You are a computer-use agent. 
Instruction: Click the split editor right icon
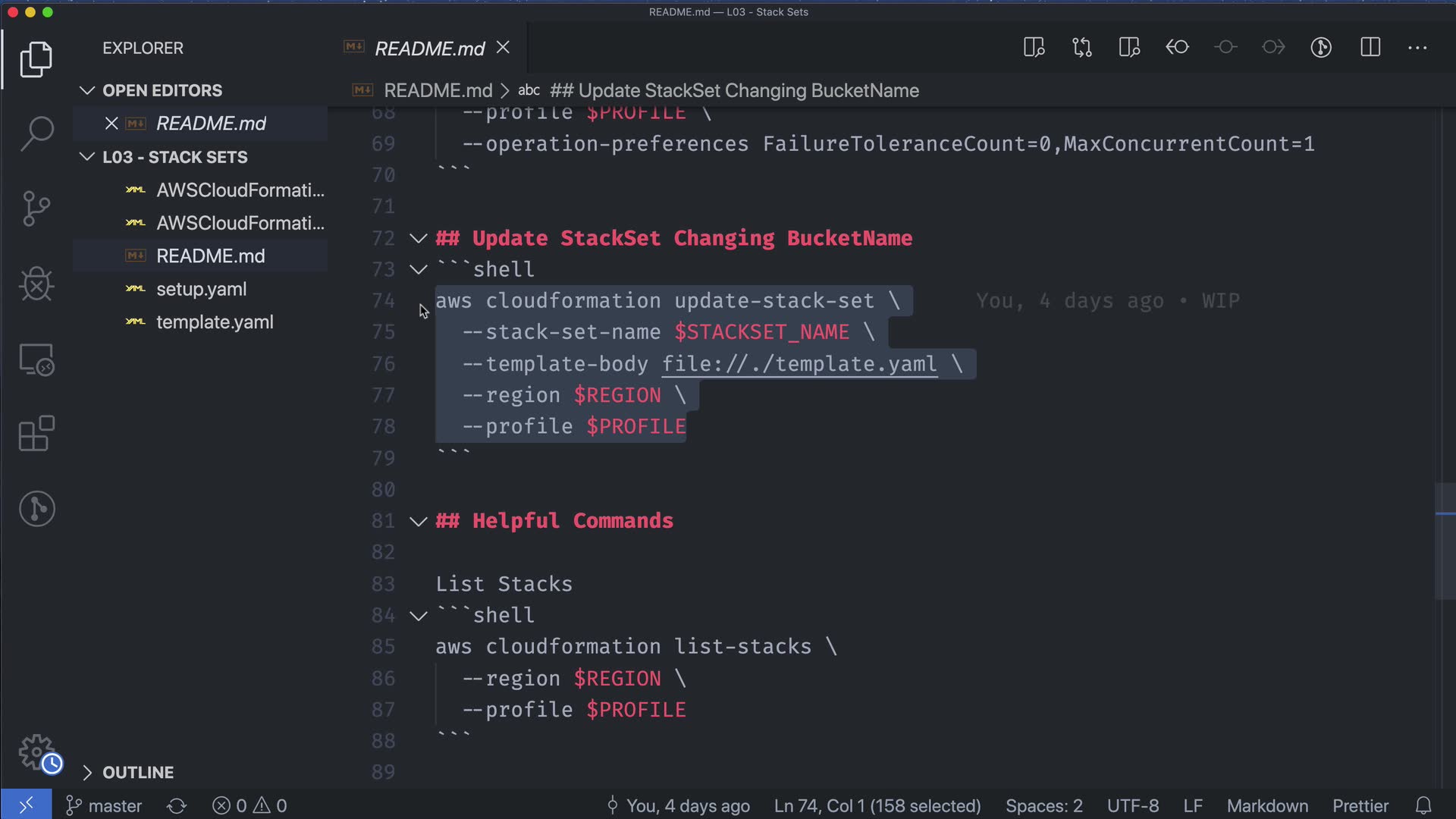(1370, 48)
